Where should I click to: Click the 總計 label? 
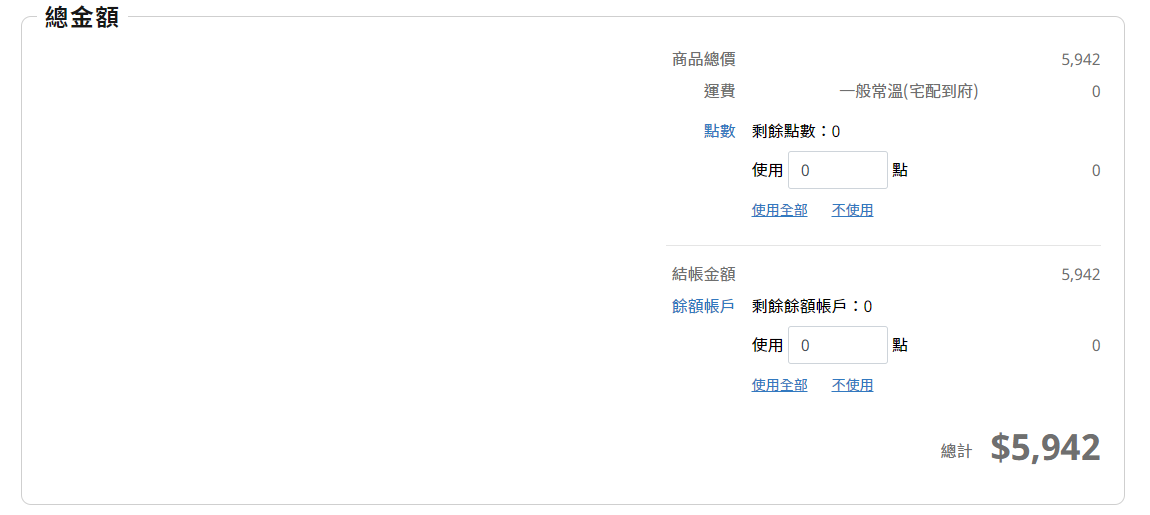click(956, 451)
